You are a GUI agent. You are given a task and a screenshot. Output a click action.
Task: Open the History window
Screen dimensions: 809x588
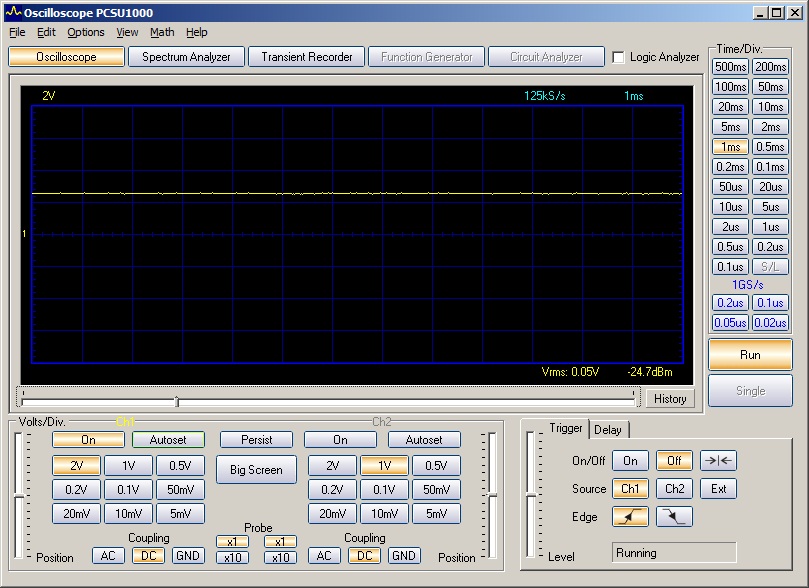tap(670, 399)
